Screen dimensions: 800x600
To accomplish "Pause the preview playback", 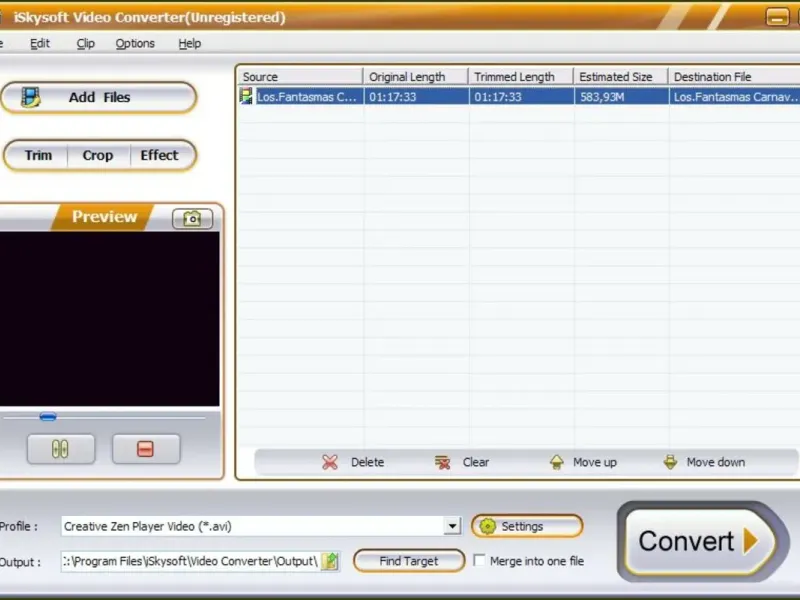I will click(61, 449).
